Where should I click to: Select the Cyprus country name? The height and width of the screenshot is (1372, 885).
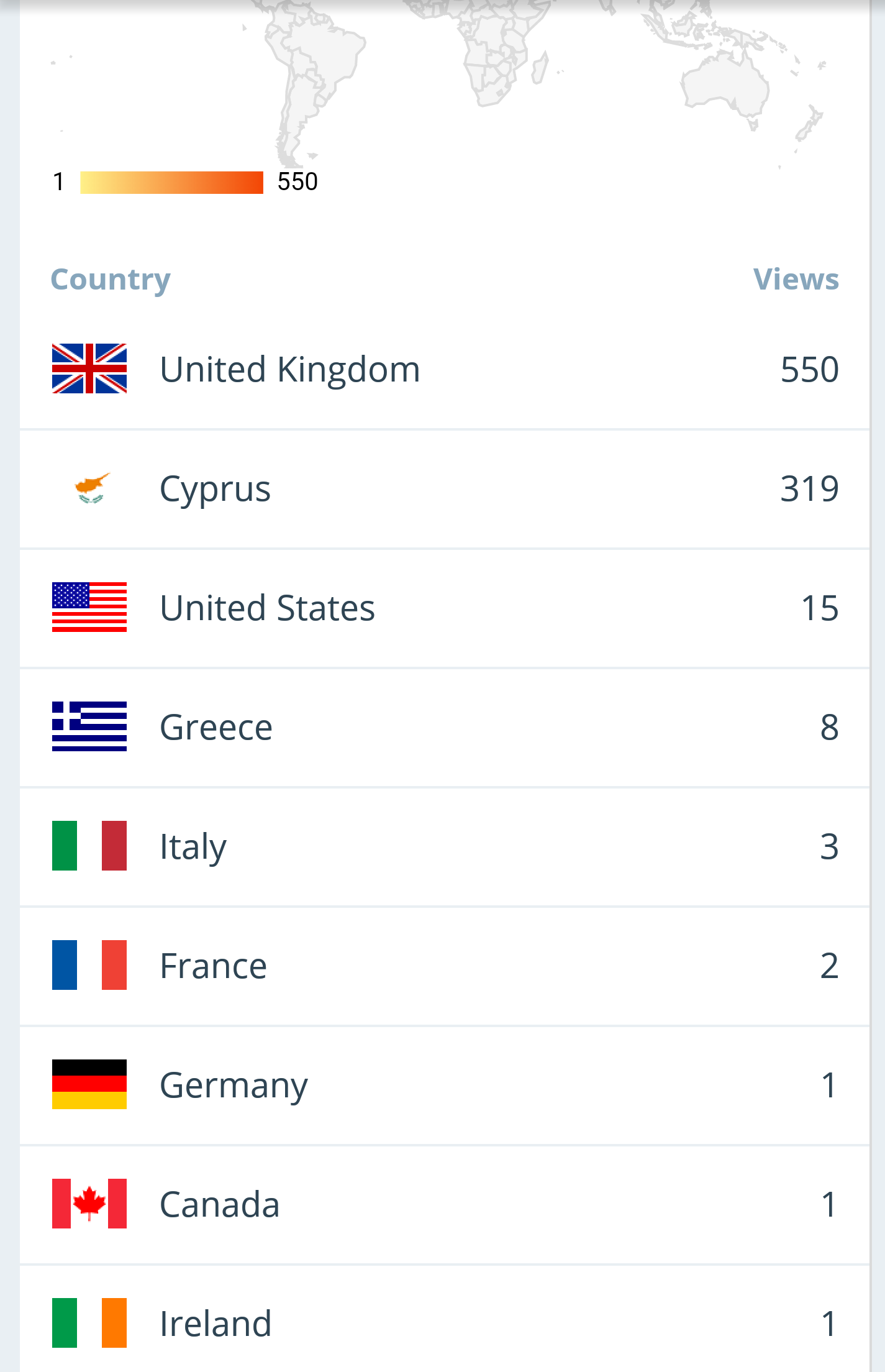[215, 489]
